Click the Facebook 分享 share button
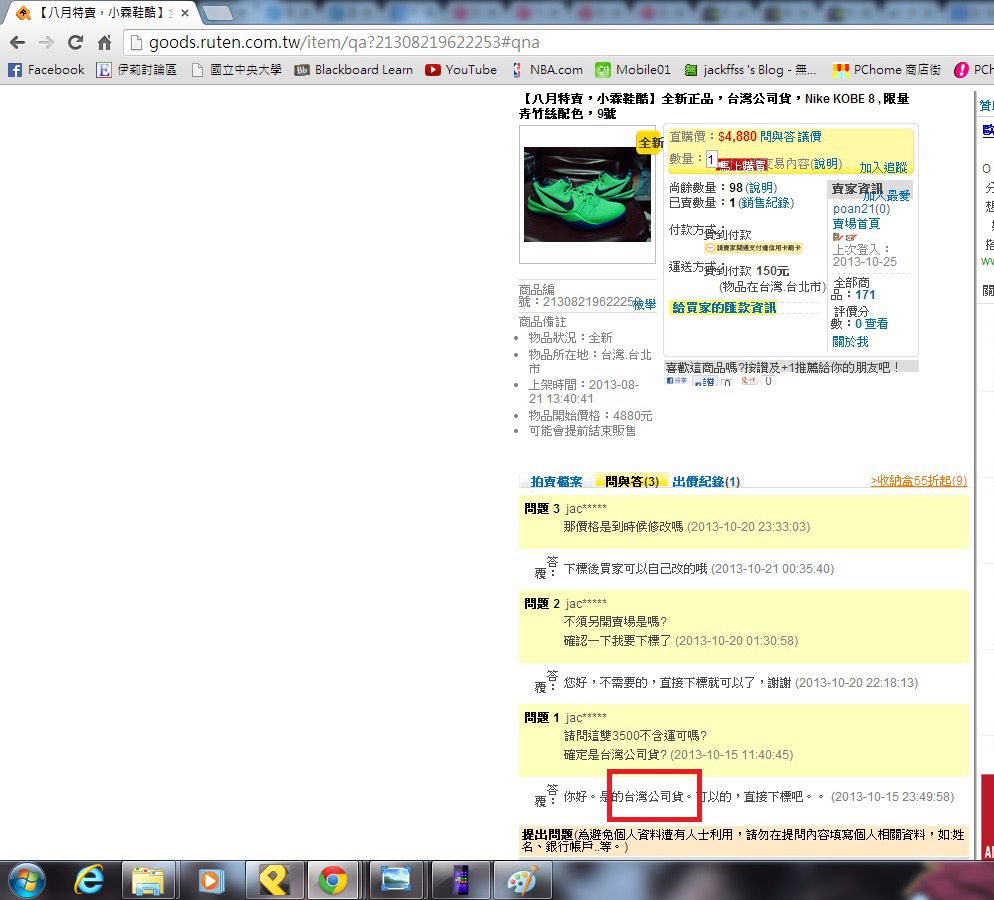Image resolution: width=994 pixels, height=900 pixels. pos(676,380)
